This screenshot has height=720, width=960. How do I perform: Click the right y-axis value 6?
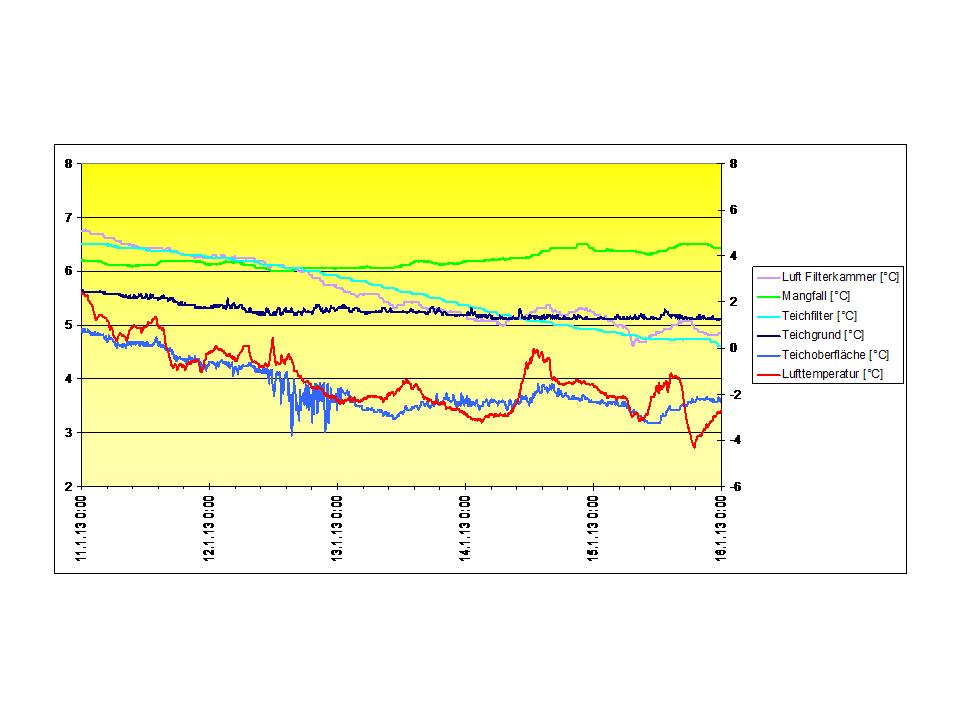point(735,210)
